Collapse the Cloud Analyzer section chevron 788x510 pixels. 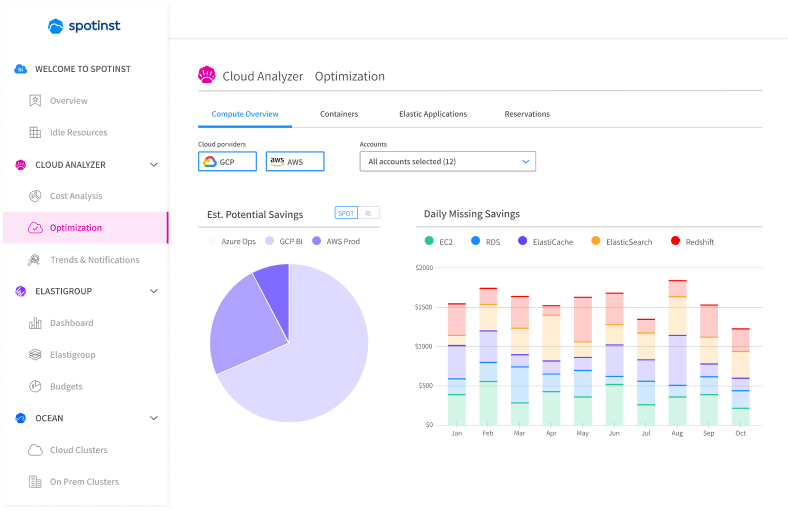(154, 164)
